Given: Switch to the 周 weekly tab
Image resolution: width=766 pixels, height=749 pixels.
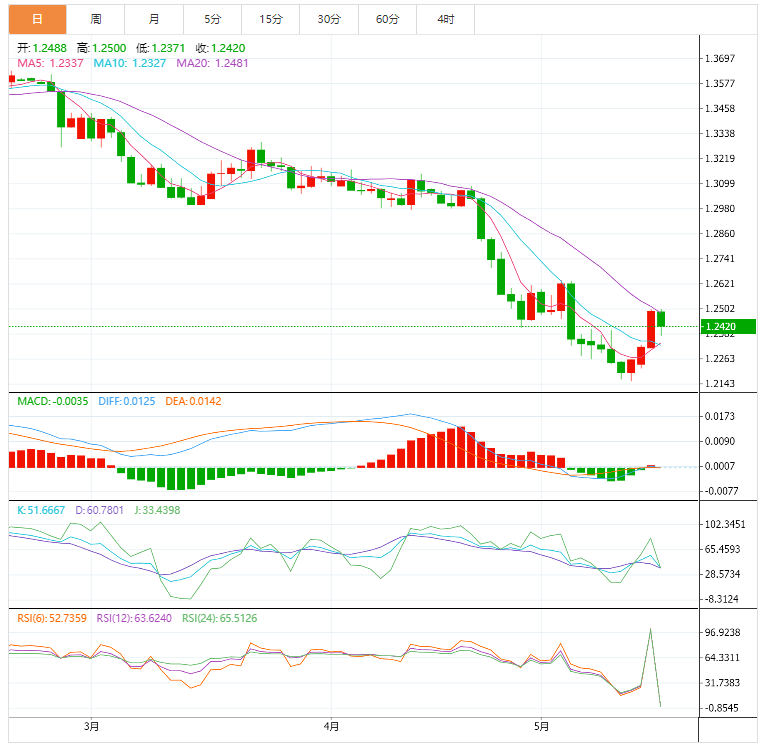Looking at the screenshot, I should (x=96, y=19).
